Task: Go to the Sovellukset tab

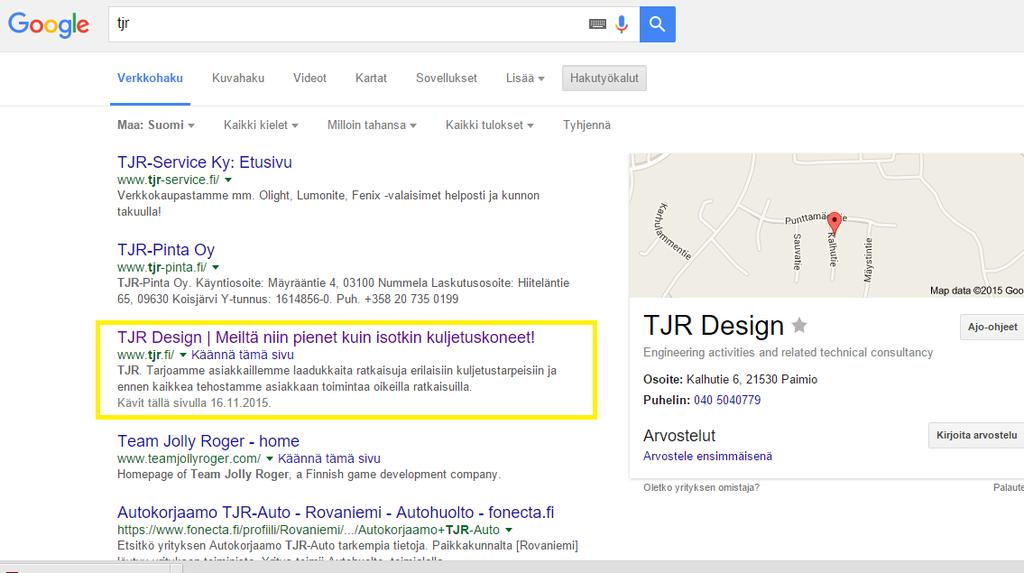Action: point(446,78)
